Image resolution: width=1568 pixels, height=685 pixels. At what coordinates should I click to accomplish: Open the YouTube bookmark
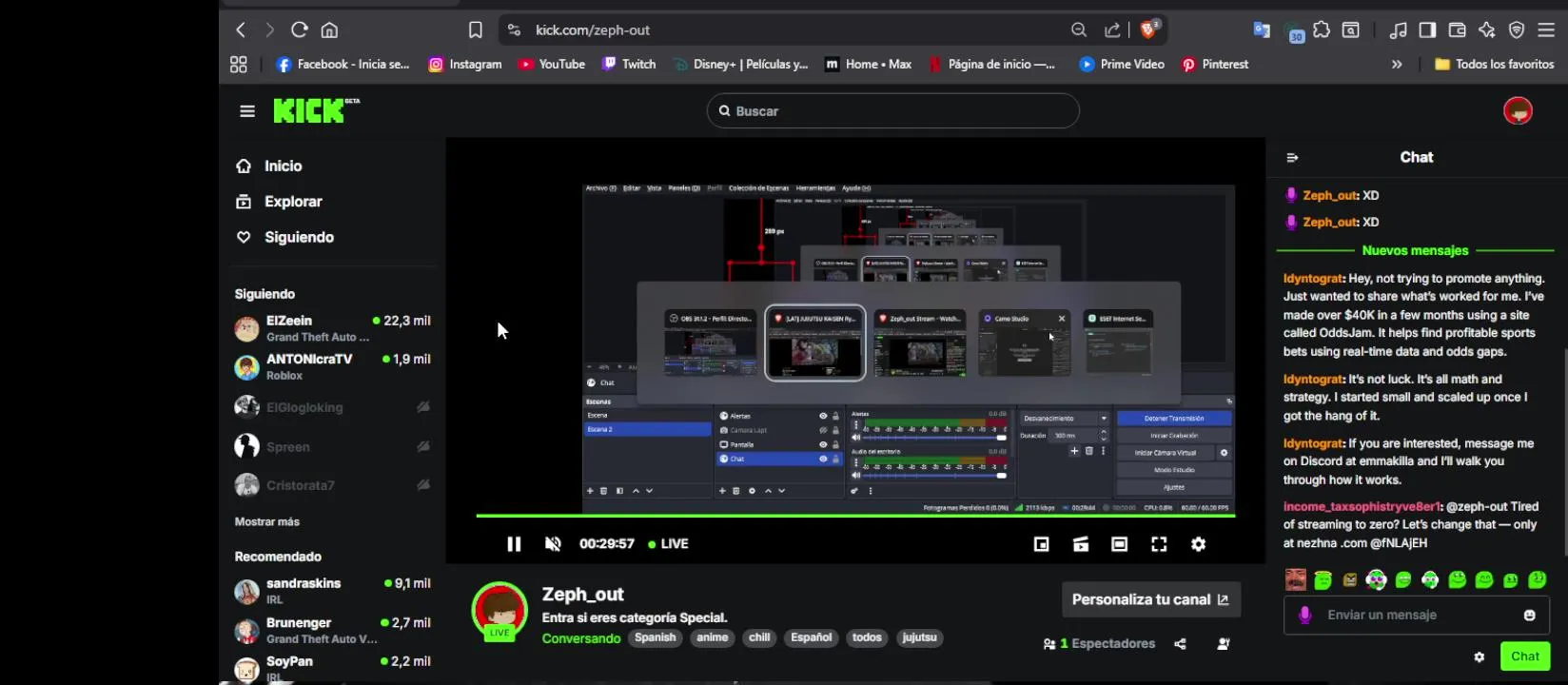pos(552,65)
